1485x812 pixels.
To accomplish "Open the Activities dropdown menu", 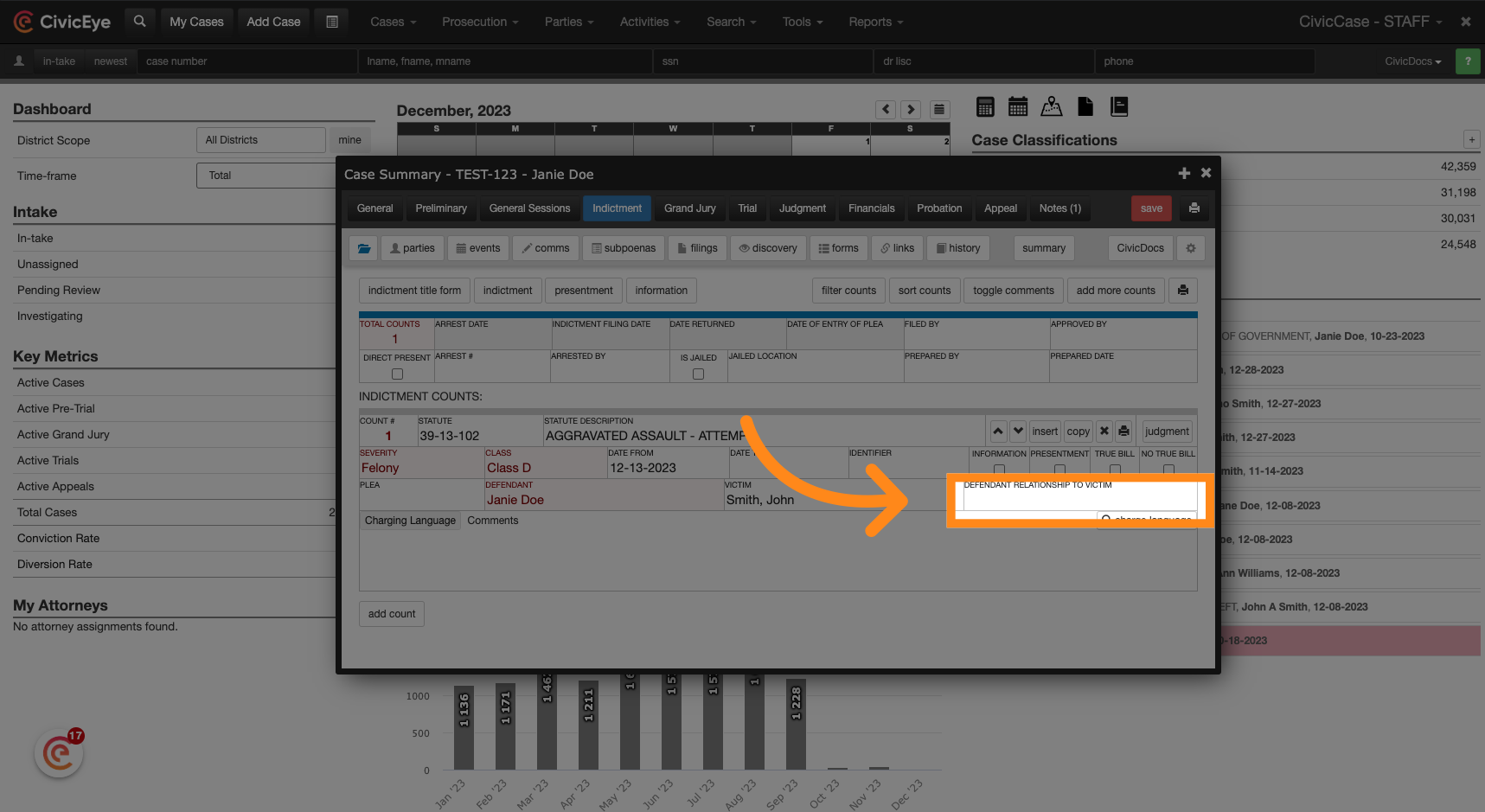I will tap(650, 22).
